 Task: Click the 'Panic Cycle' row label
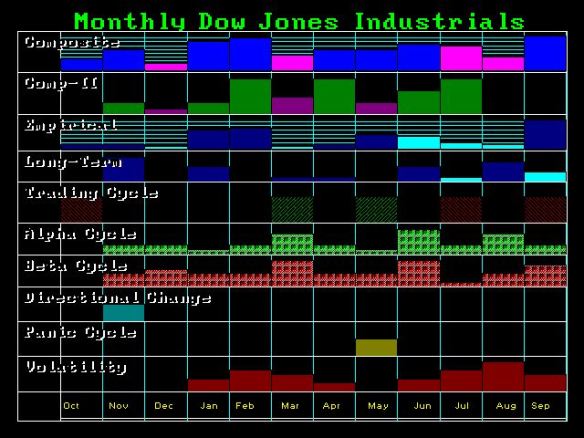pyautogui.click(x=80, y=332)
